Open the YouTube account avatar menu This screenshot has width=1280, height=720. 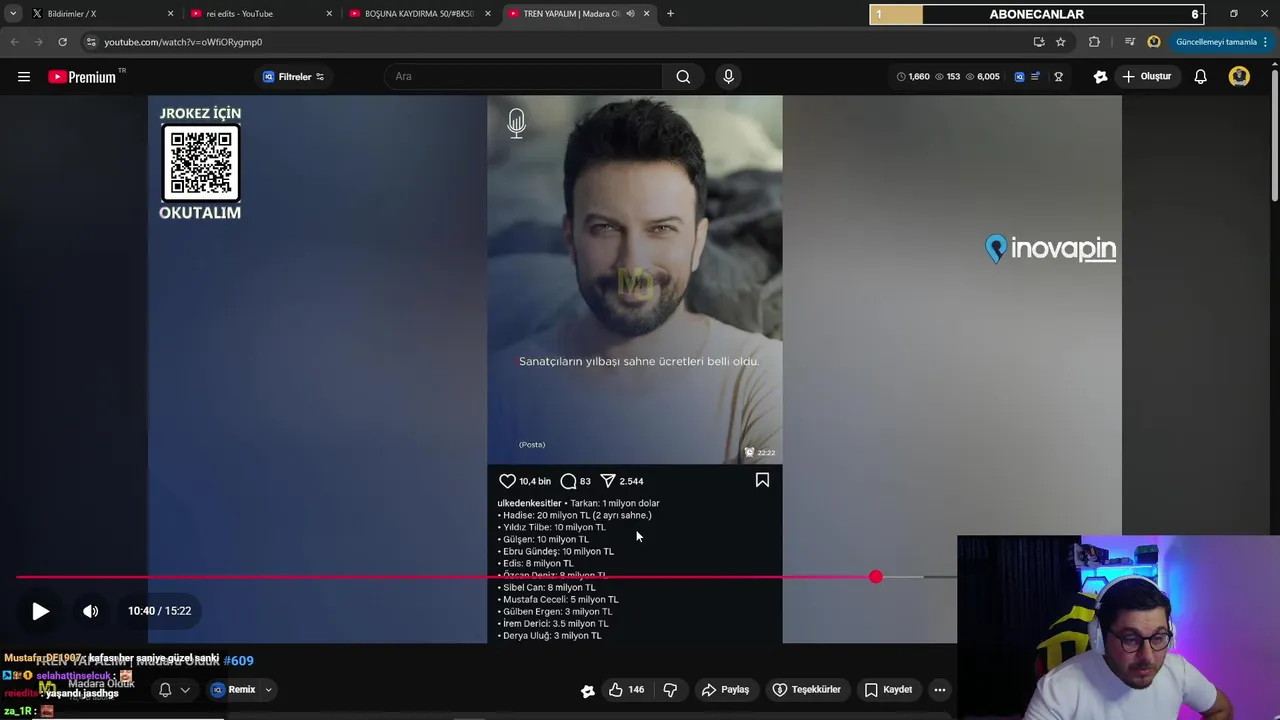[x=1239, y=76]
